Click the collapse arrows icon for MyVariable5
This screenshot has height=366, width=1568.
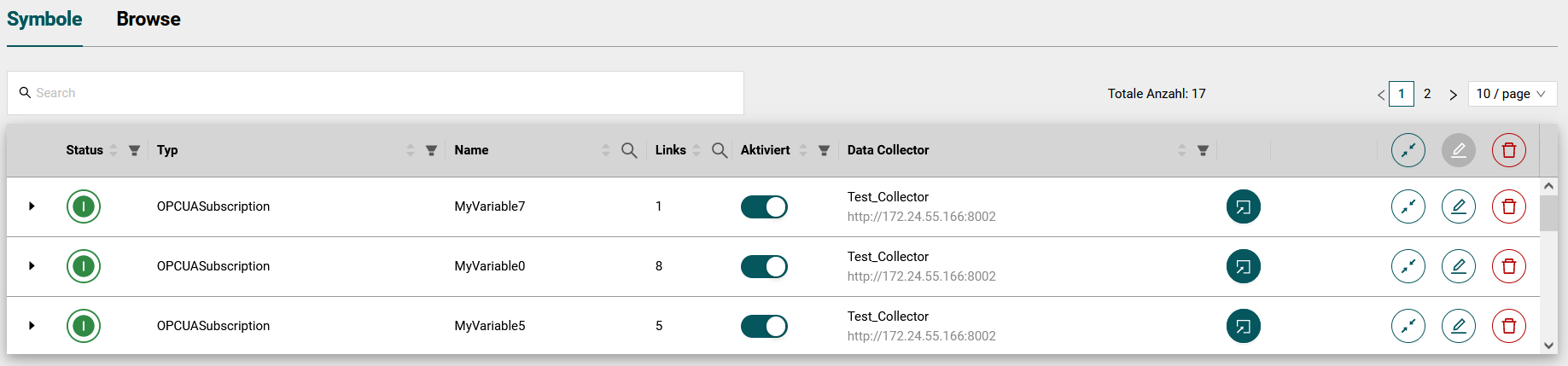(x=1408, y=326)
